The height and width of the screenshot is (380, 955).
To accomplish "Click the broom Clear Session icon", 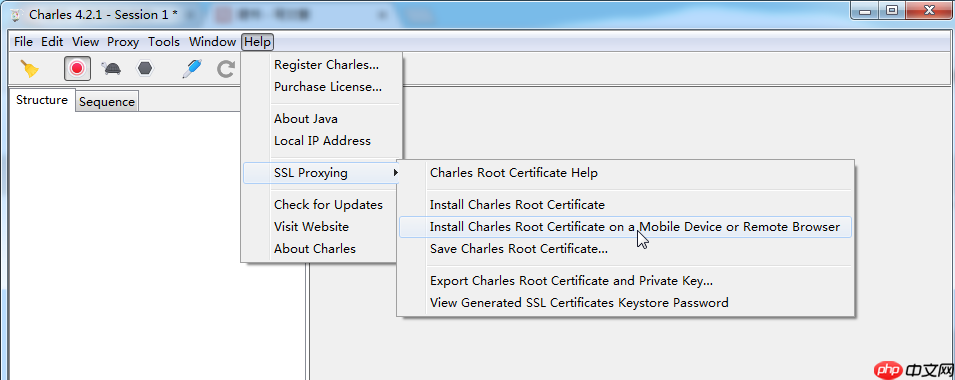I will [x=29, y=68].
